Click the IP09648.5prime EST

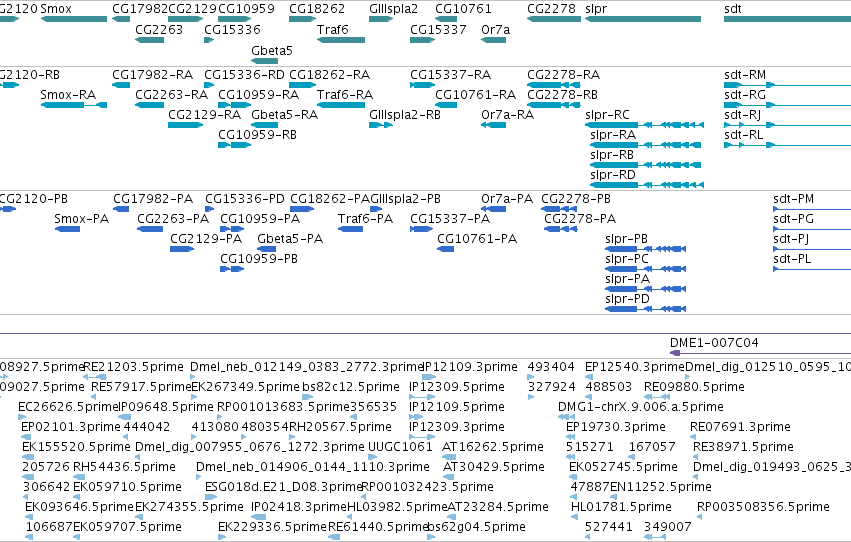[x=124, y=417]
